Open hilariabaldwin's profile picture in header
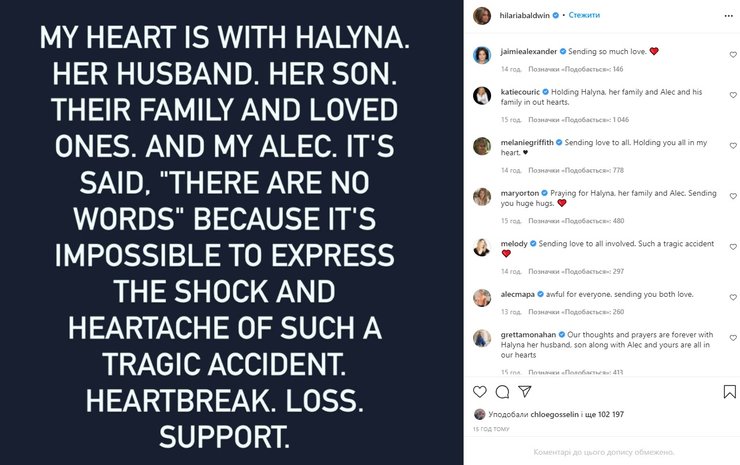740x465 pixels. click(482, 16)
